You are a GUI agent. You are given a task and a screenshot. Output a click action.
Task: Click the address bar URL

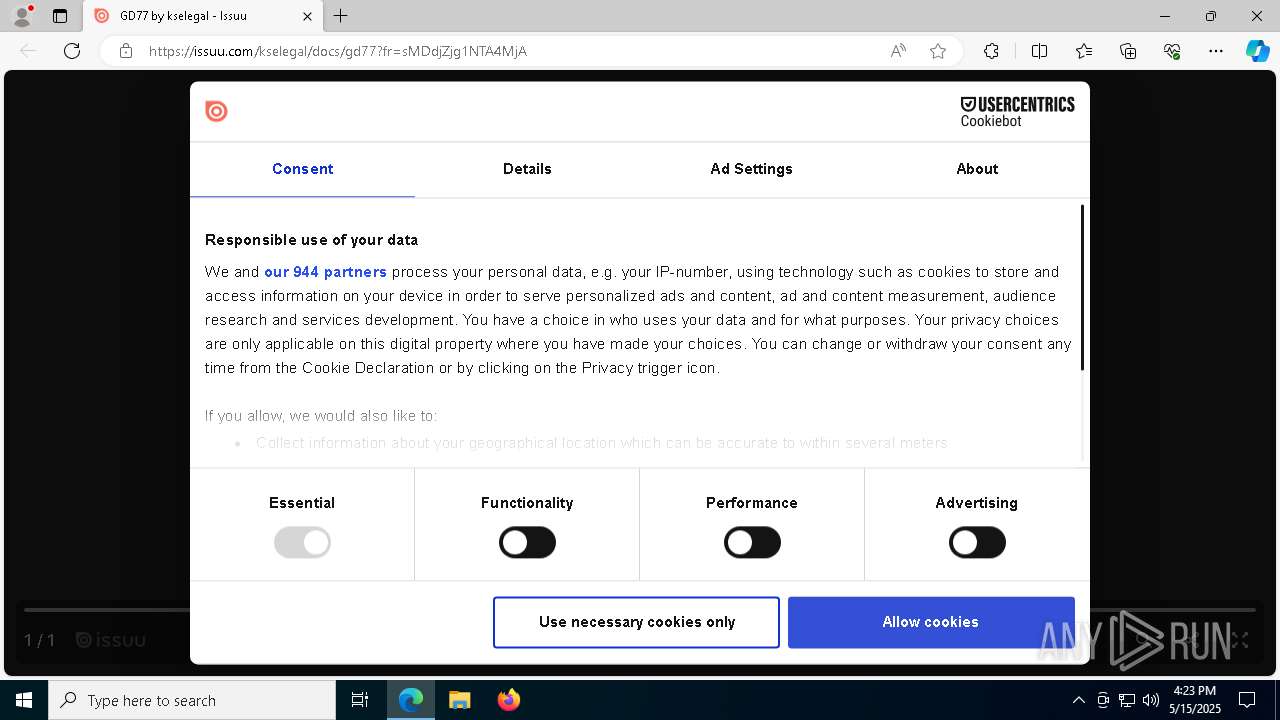pos(338,51)
